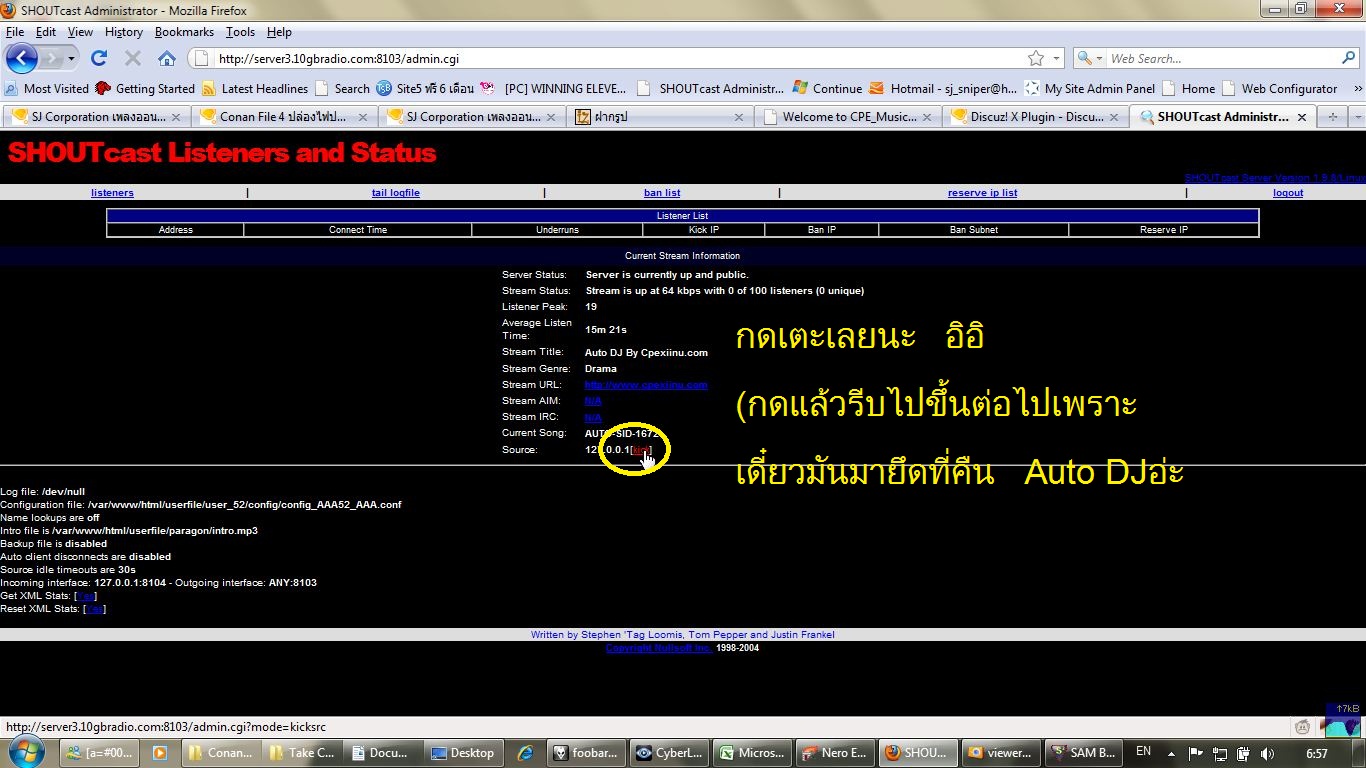Open the Copyright Nullsoft Inc. link
This screenshot has height=768, width=1366.
[659, 648]
